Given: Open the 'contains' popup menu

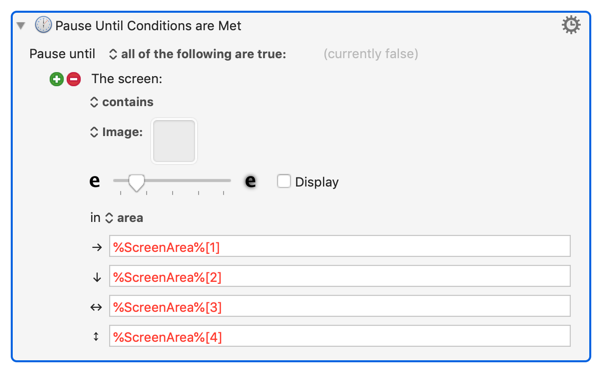Looking at the screenshot, I should click(122, 102).
